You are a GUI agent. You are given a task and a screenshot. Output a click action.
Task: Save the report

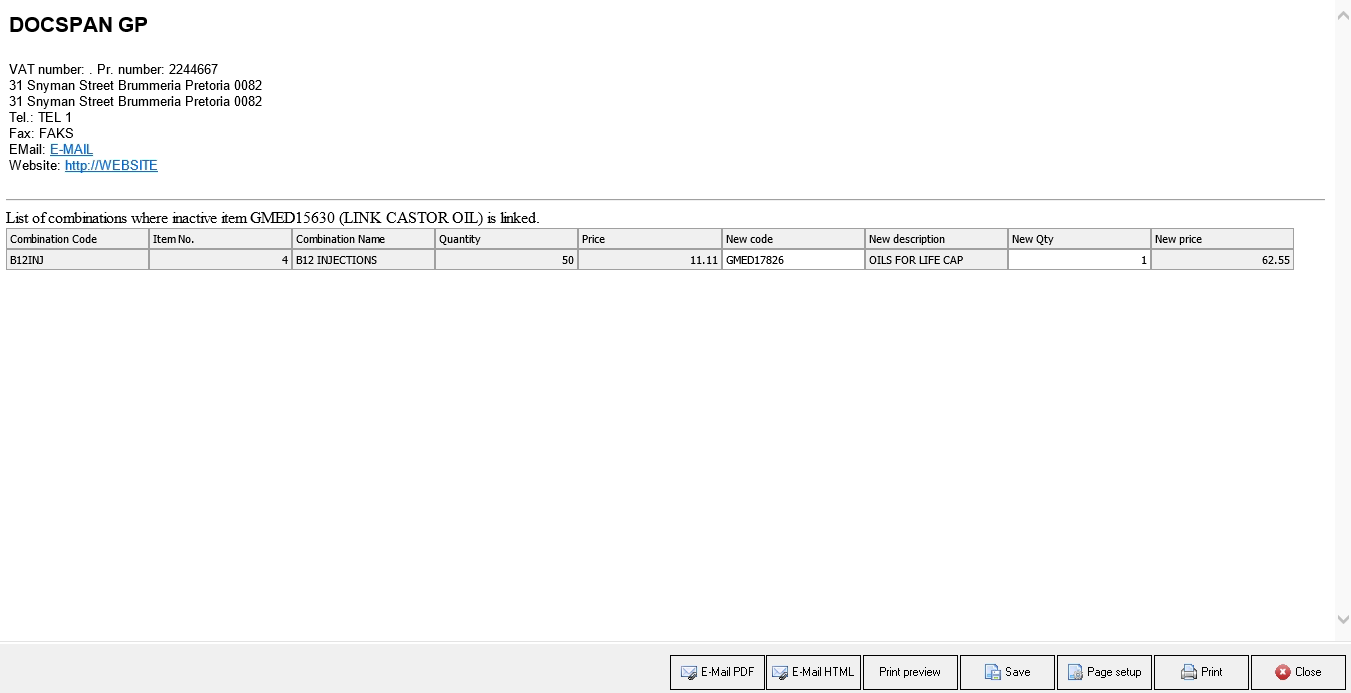[1007, 672]
